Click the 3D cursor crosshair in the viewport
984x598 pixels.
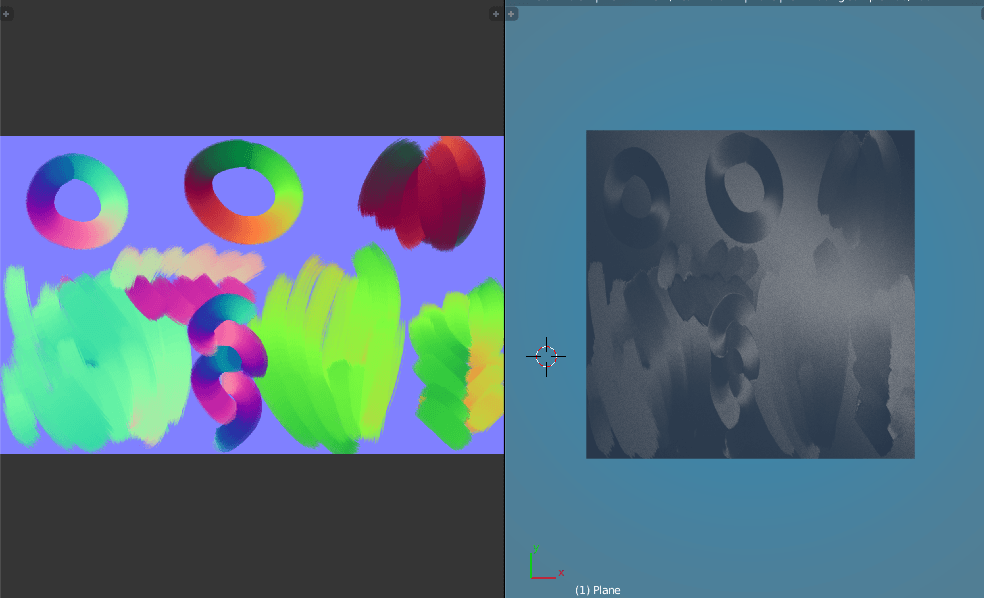[x=546, y=355]
